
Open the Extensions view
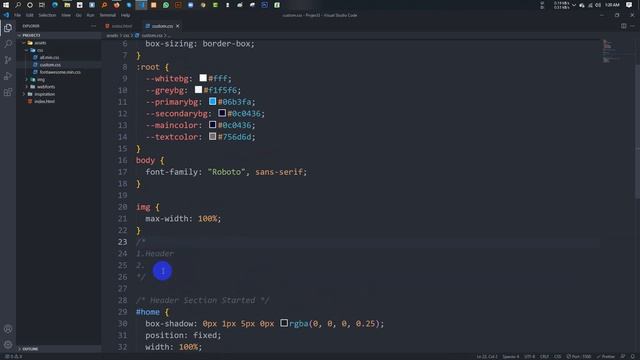coord(8,92)
